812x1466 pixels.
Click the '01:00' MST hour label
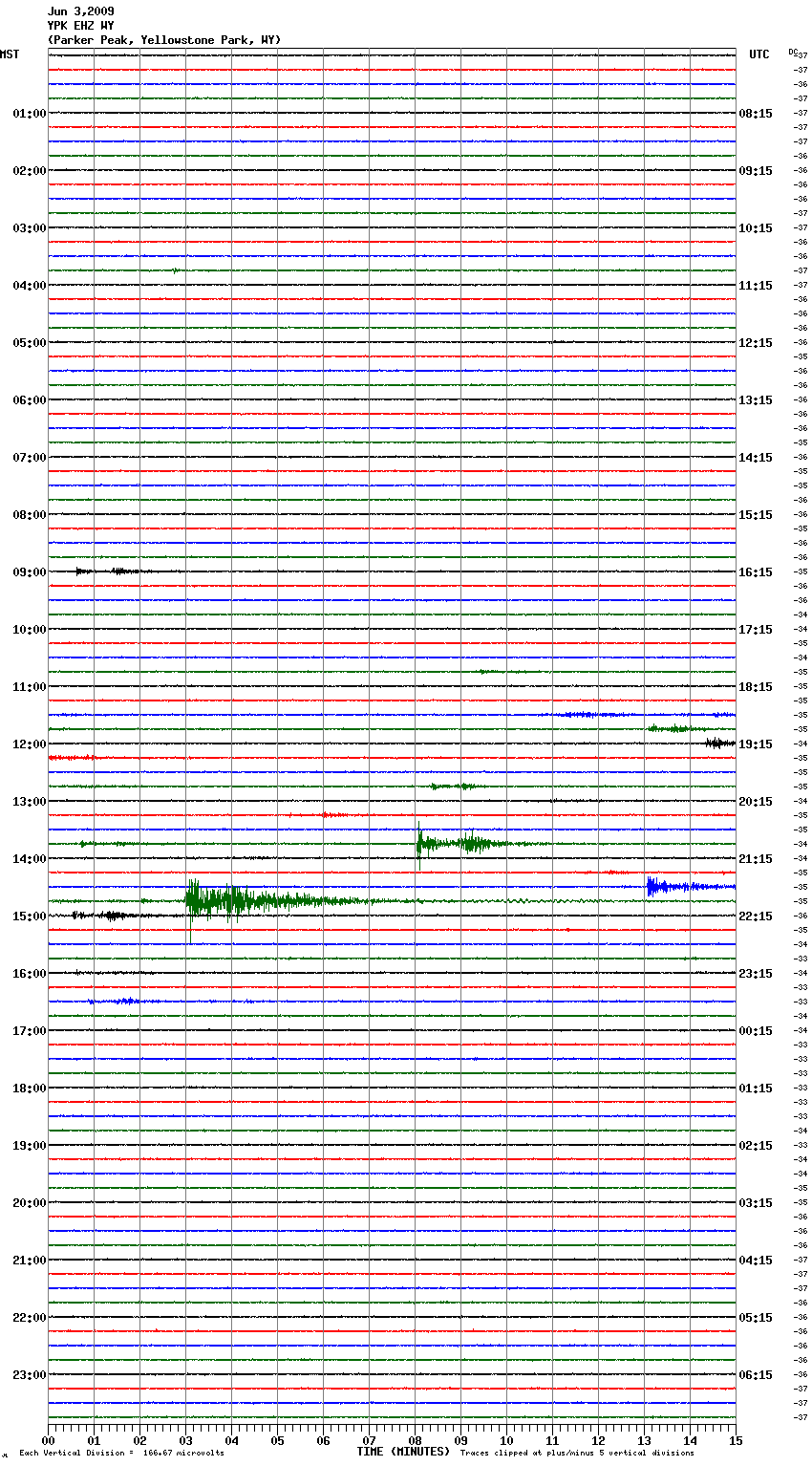click(x=30, y=114)
